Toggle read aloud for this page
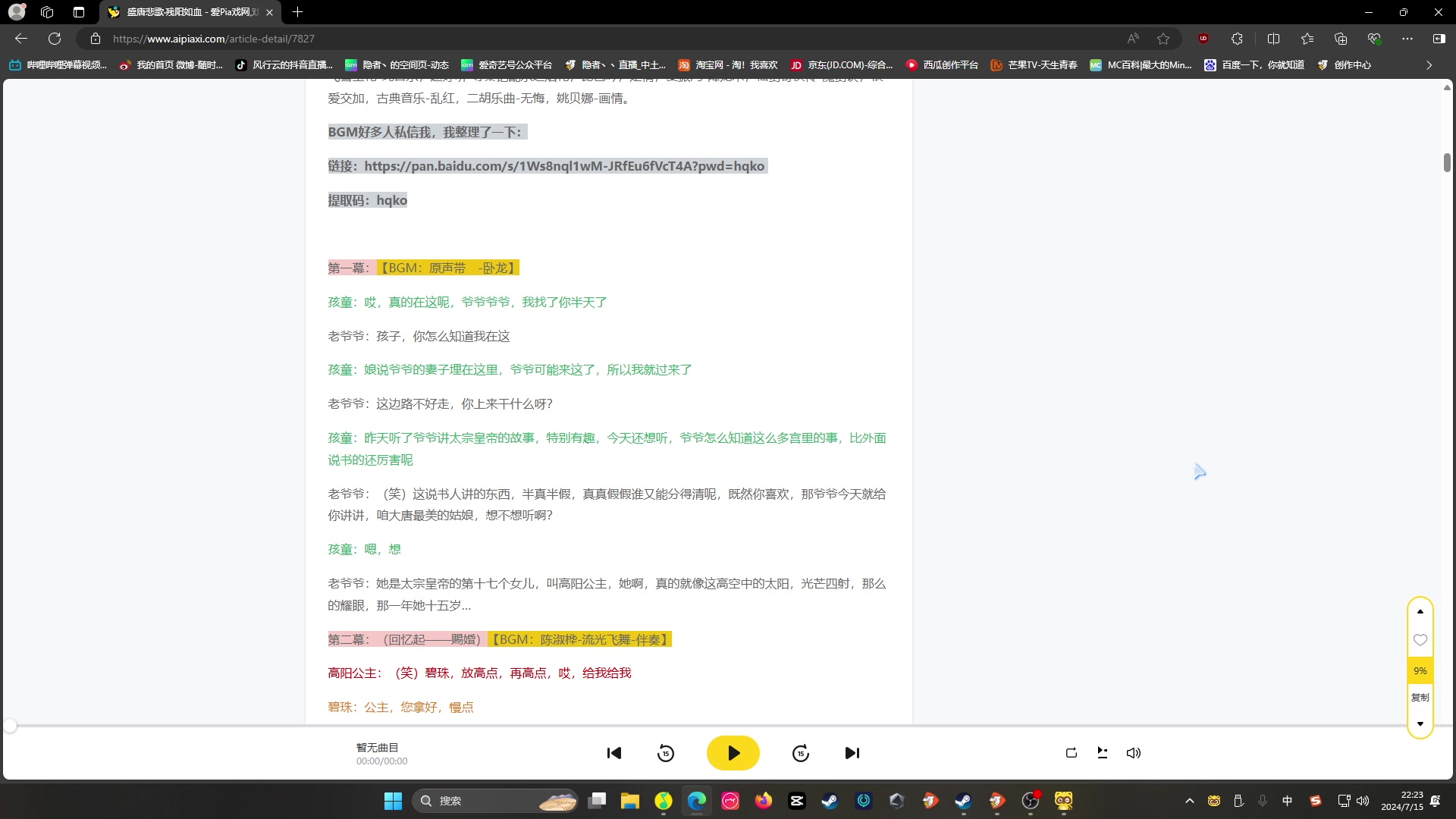The width and height of the screenshot is (1456, 819). (1134, 38)
